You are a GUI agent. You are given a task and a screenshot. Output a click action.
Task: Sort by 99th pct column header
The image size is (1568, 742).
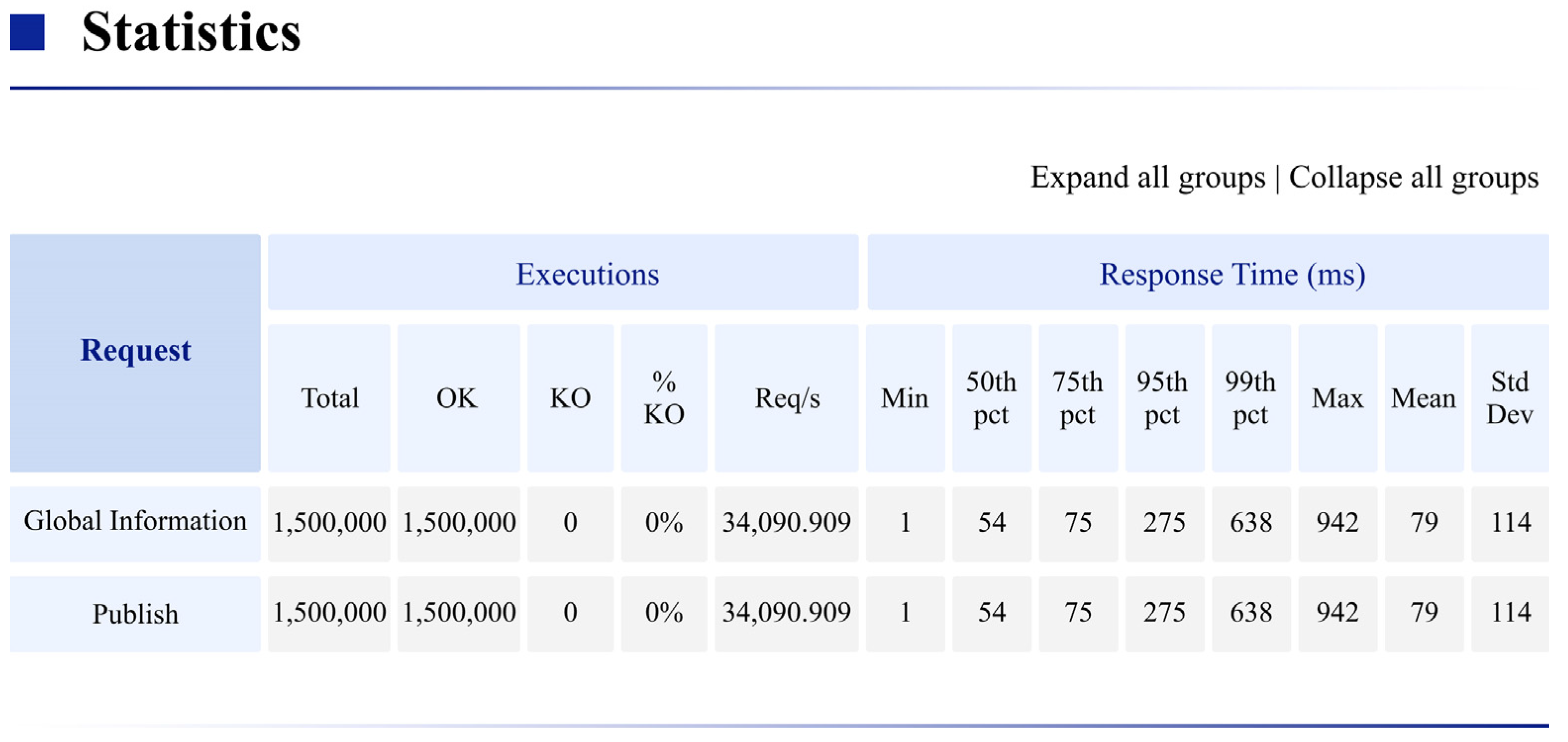(x=1251, y=398)
